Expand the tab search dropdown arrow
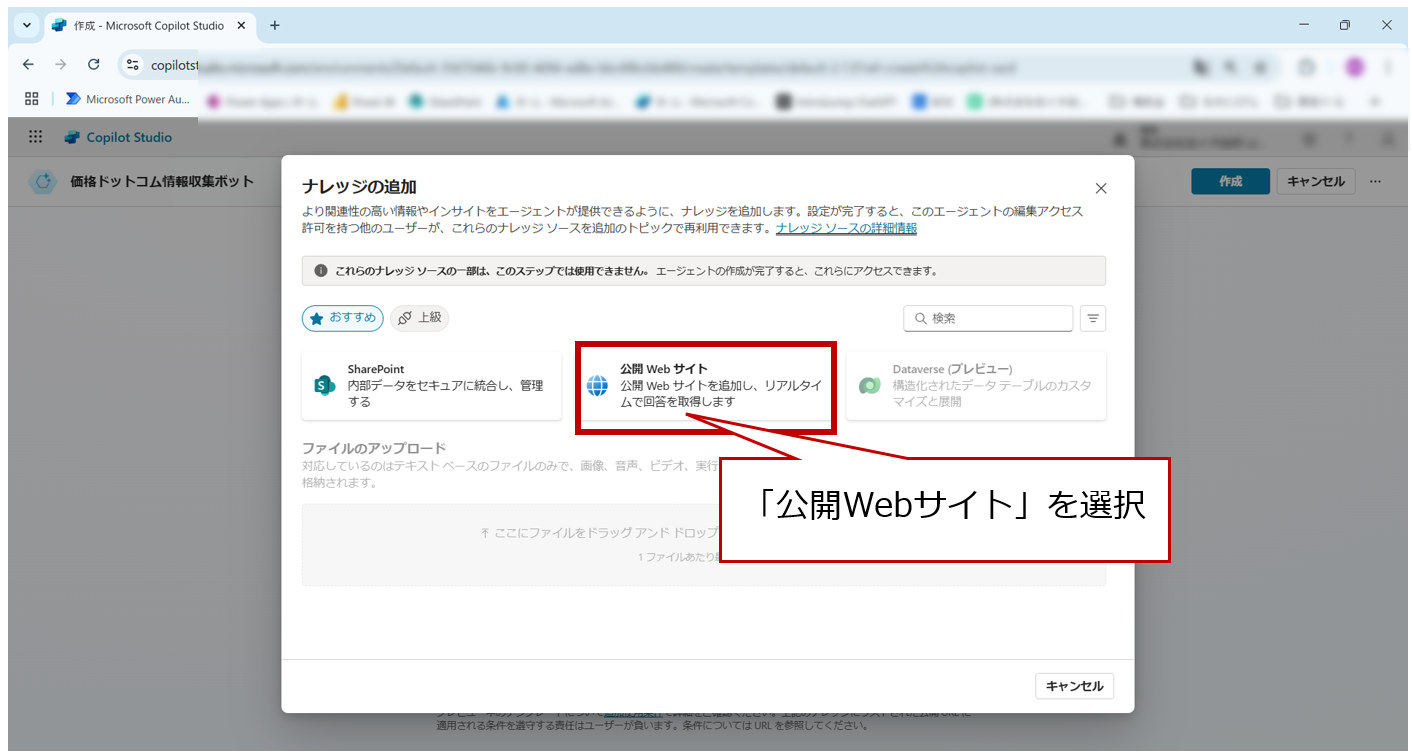 (27, 25)
